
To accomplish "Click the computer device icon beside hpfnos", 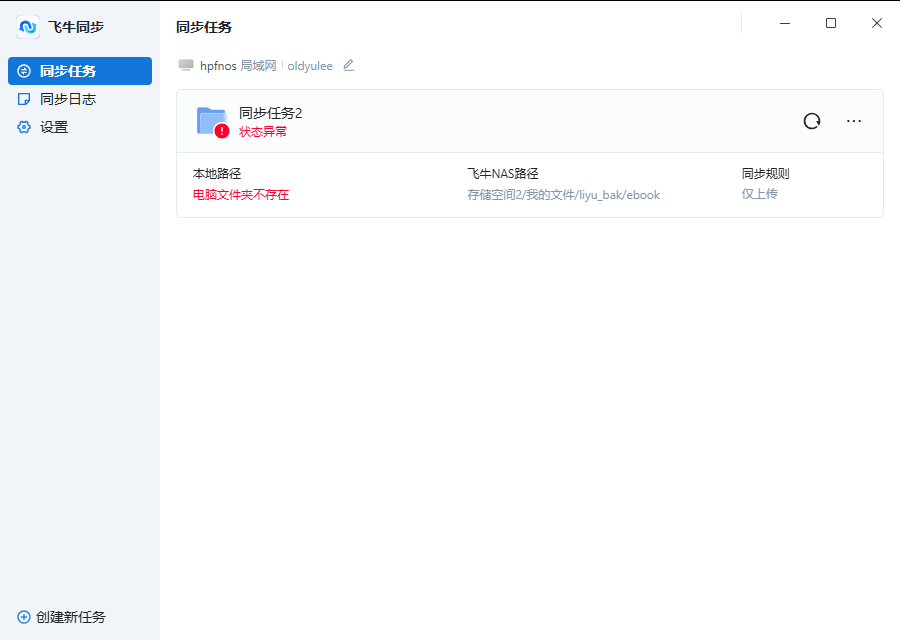I will pyautogui.click(x=185, y=65).
